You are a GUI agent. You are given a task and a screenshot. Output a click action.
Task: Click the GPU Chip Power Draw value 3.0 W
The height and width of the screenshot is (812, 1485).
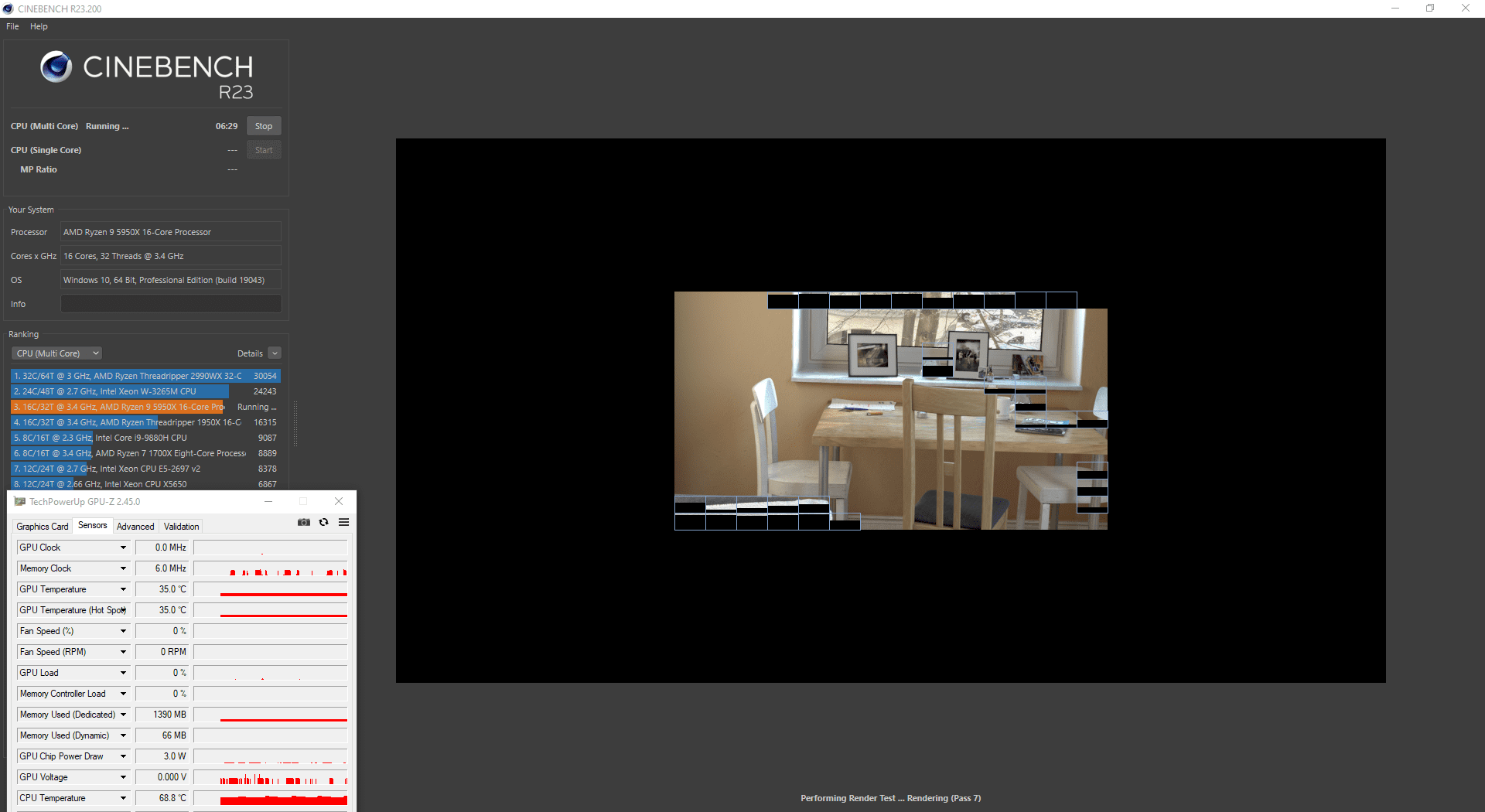(x=162, y=756)
